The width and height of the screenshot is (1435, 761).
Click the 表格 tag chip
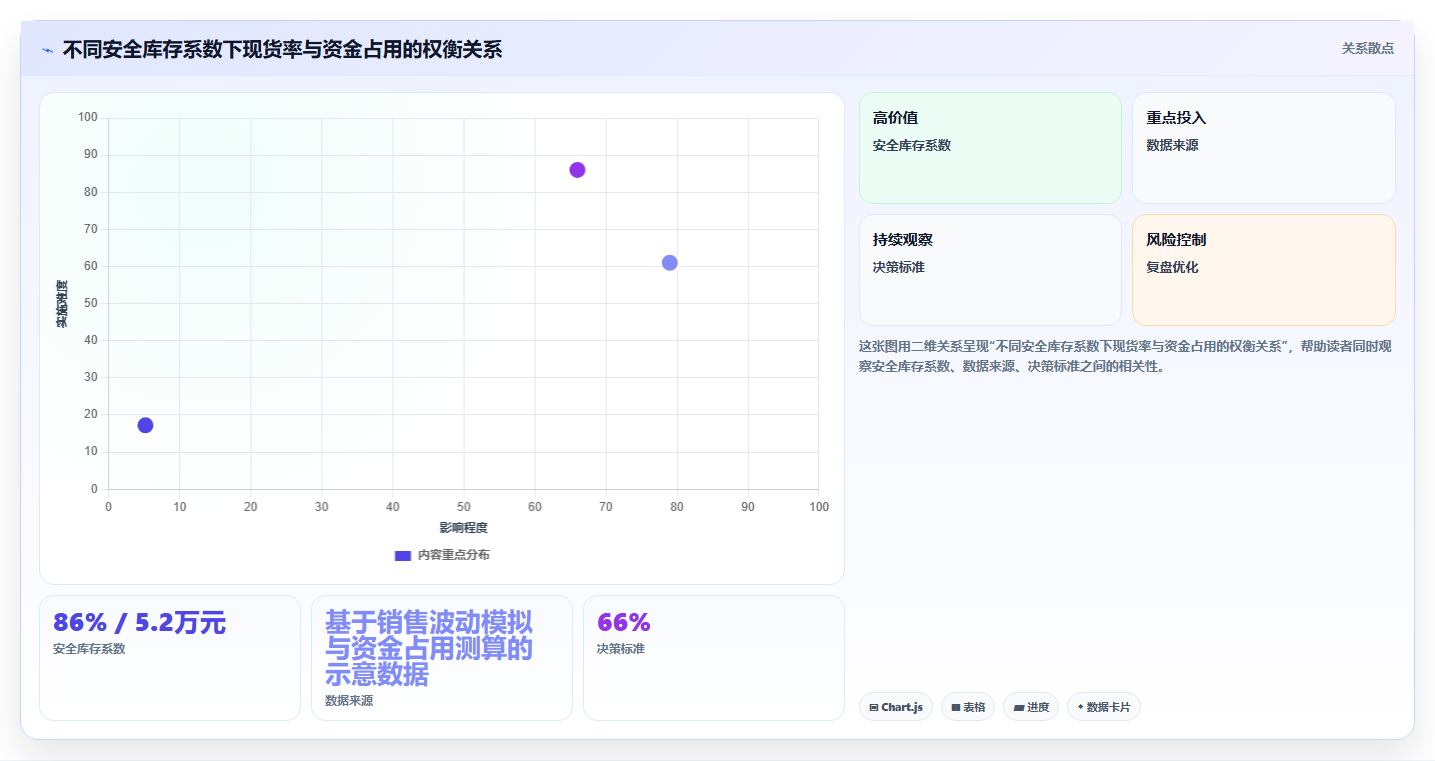click(968, 707)
